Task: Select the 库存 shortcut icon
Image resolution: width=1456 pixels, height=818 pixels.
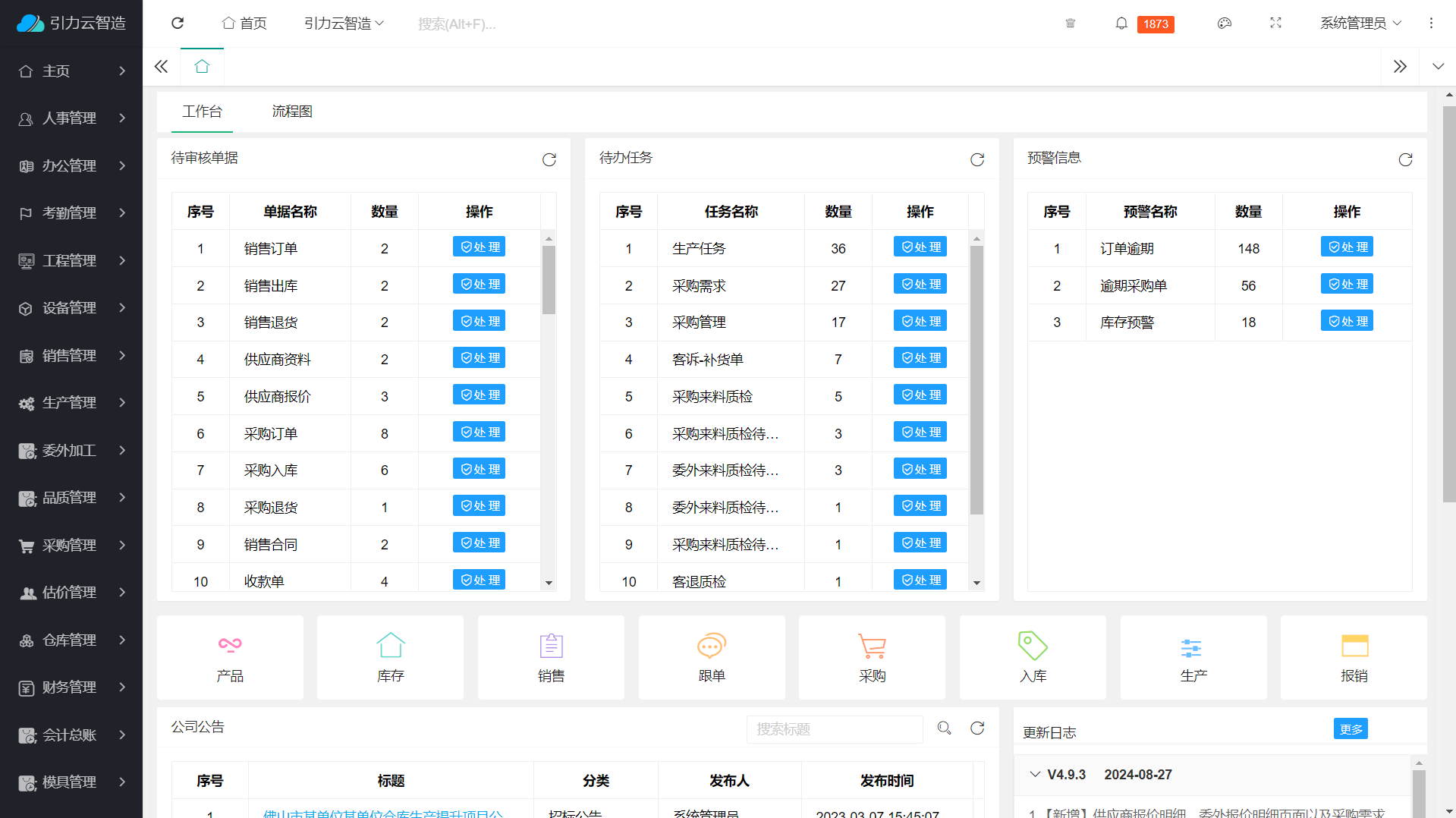Action: tap(390, 656)
